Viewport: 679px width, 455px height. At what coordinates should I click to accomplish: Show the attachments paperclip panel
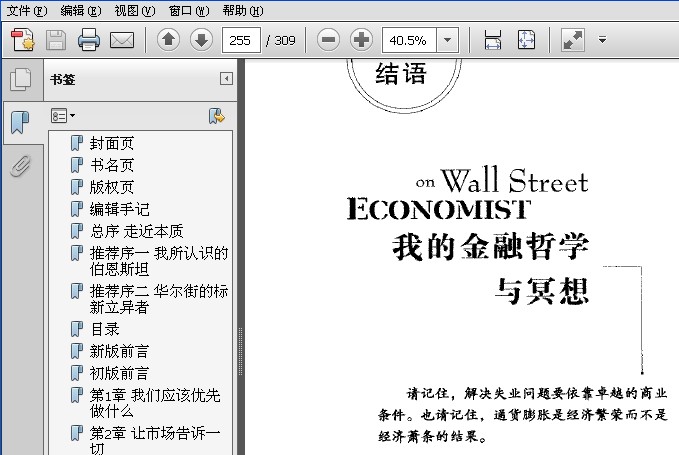[x=20, y=166]
